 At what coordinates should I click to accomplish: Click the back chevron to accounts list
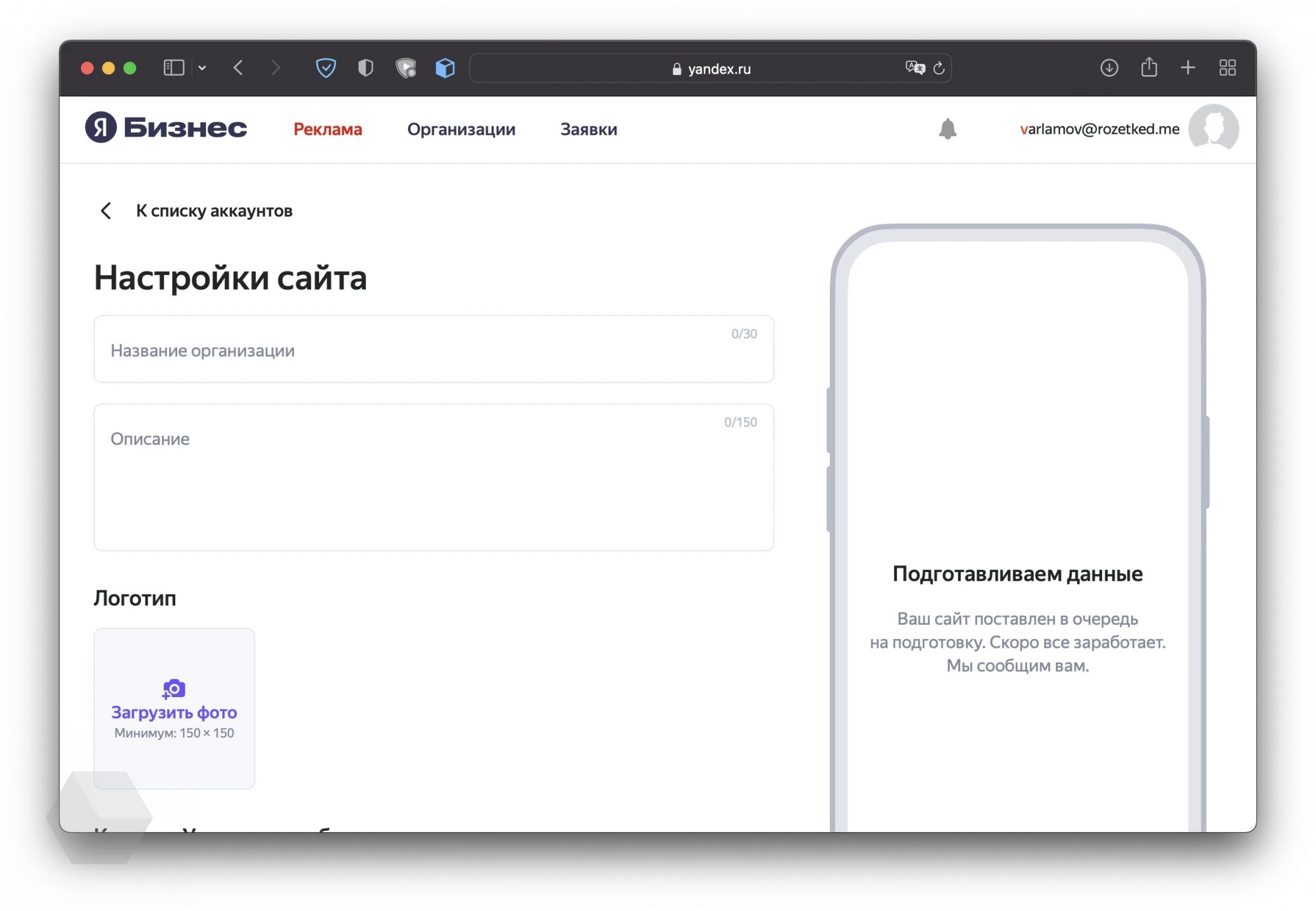click(x=106, y=211)
